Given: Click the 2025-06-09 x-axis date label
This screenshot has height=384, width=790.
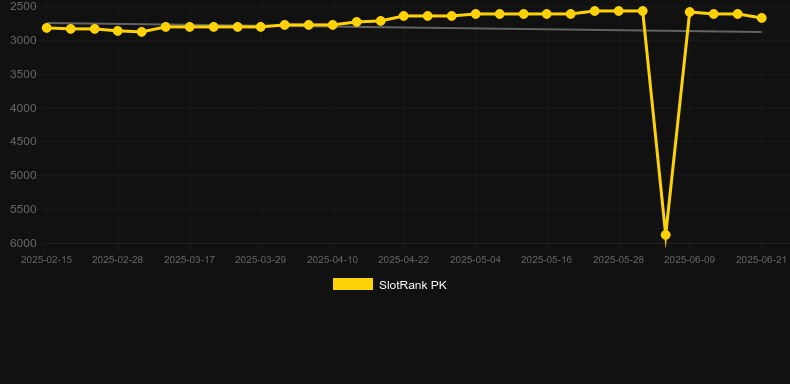Looking at the screenshot, I should (689, 260).
